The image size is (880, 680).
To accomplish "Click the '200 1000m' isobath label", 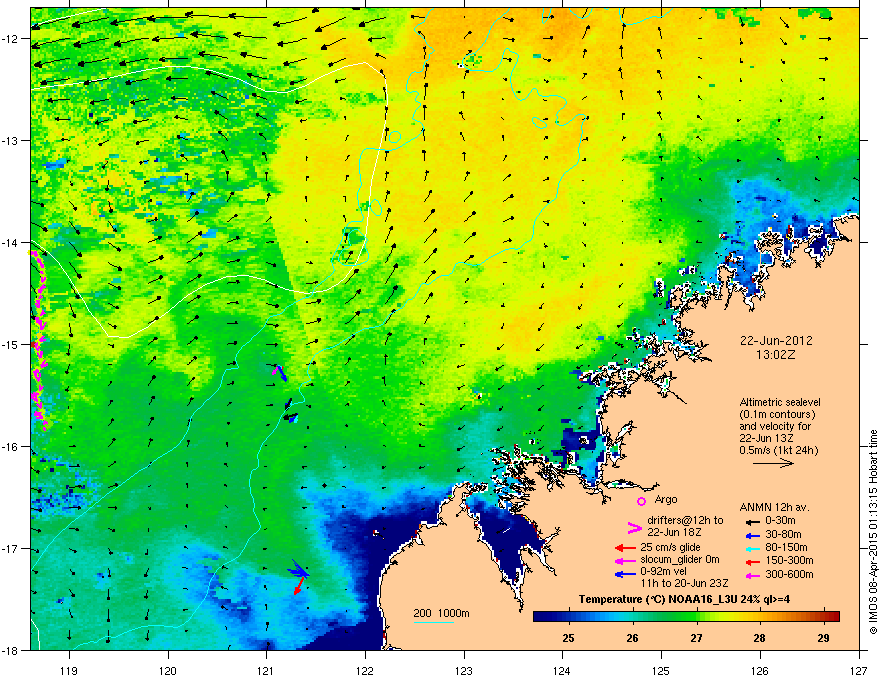I will tap(441, 613).
